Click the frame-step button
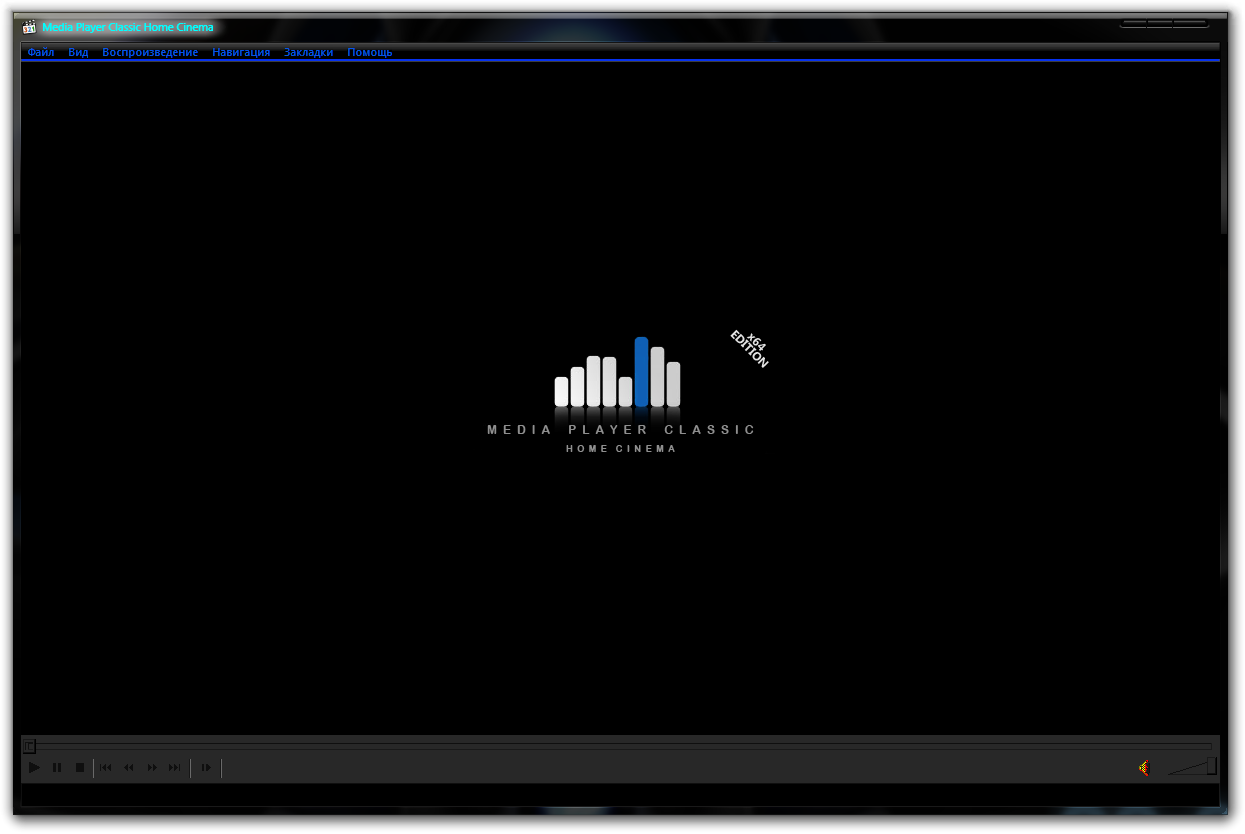 [206, 768]
